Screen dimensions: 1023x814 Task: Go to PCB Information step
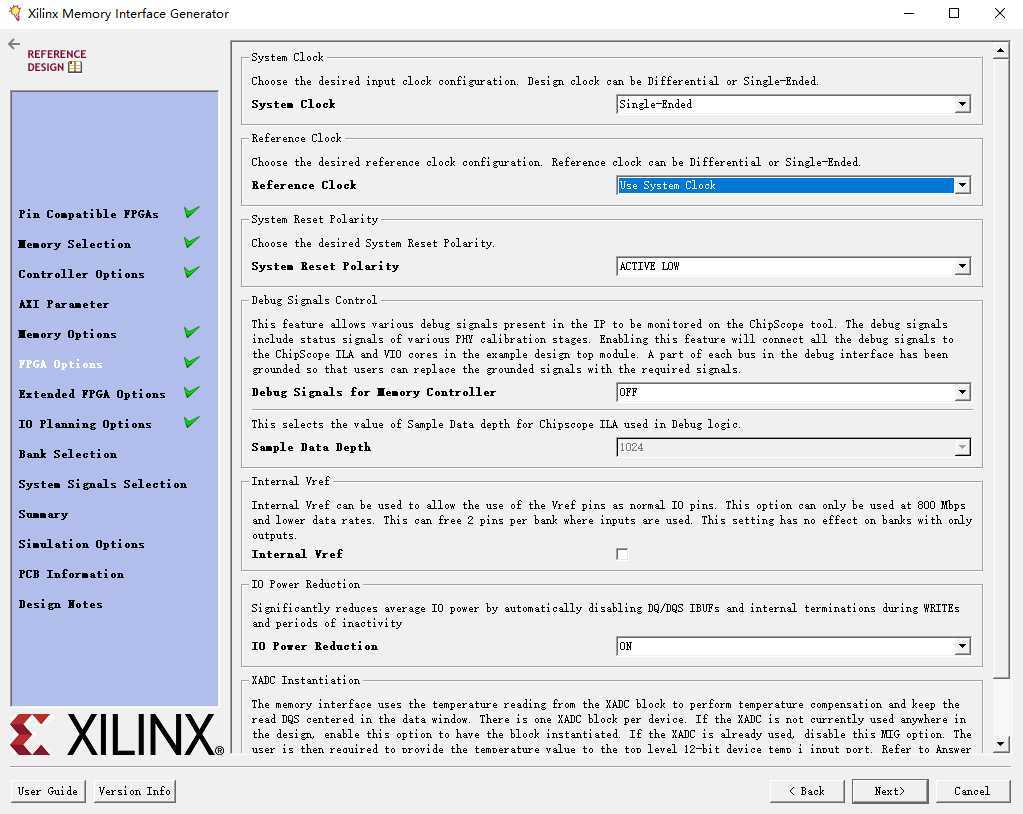[x=70, y=574]
